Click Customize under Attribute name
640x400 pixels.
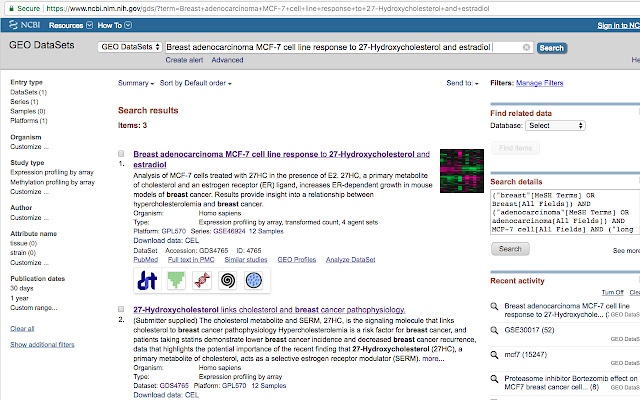(x=29, y=262)
